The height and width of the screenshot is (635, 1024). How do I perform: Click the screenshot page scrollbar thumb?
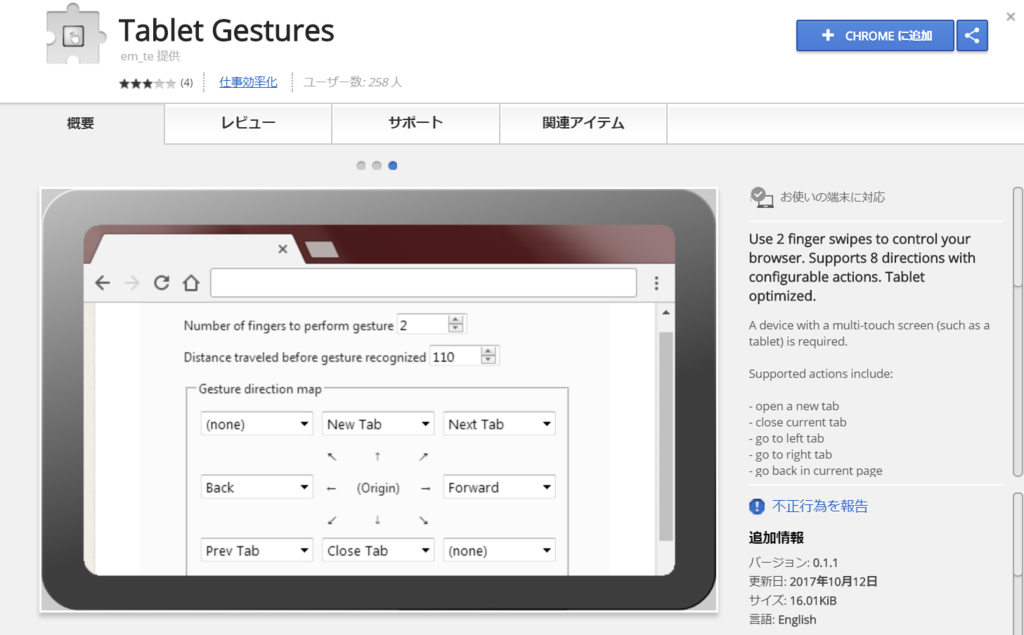tap(665, 436)
